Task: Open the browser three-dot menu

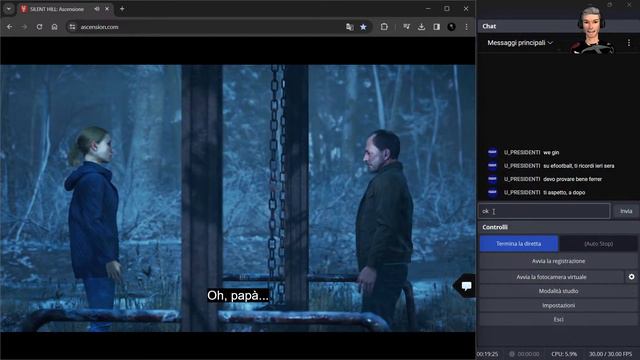Action: pyautogui.click(x=466, y=27)
